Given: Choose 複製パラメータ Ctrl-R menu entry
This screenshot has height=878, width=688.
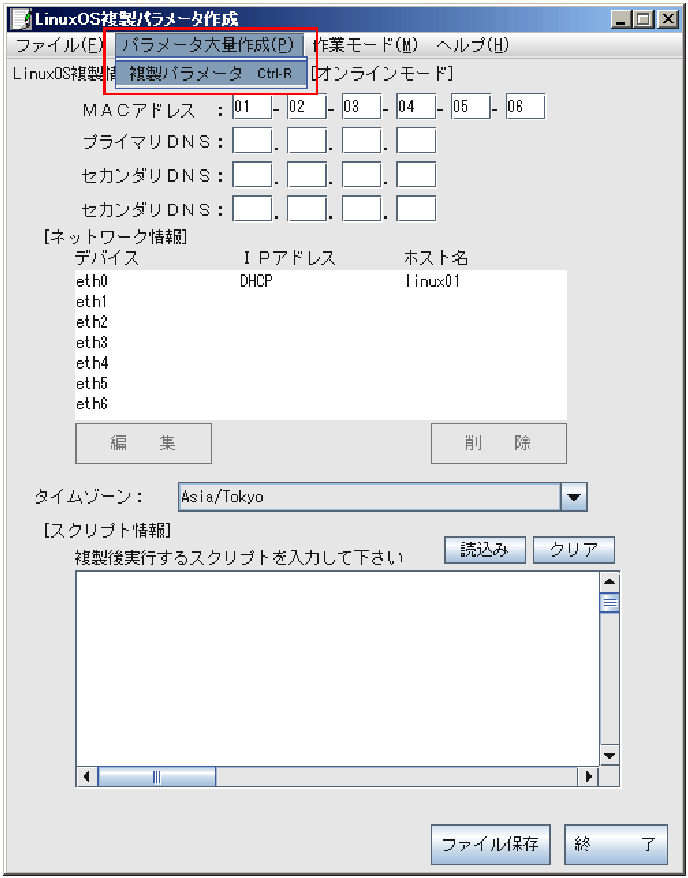Looking at the screenshot, I should (211, 73).
